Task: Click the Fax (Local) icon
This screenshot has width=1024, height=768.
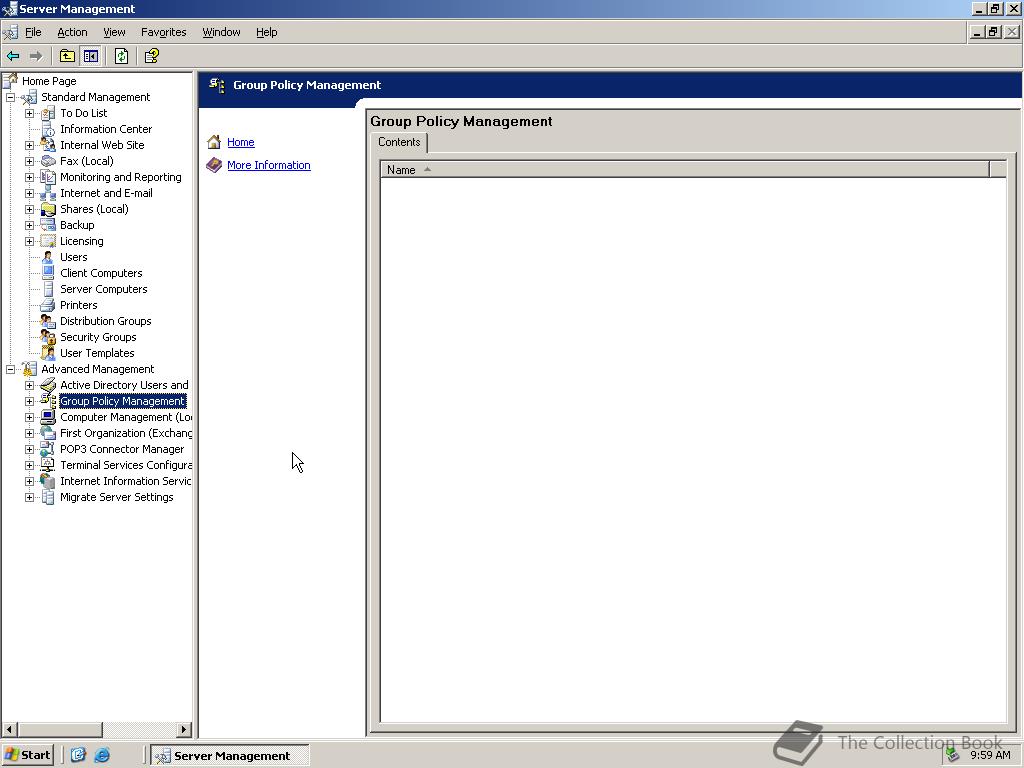Action: coord(48,161)
